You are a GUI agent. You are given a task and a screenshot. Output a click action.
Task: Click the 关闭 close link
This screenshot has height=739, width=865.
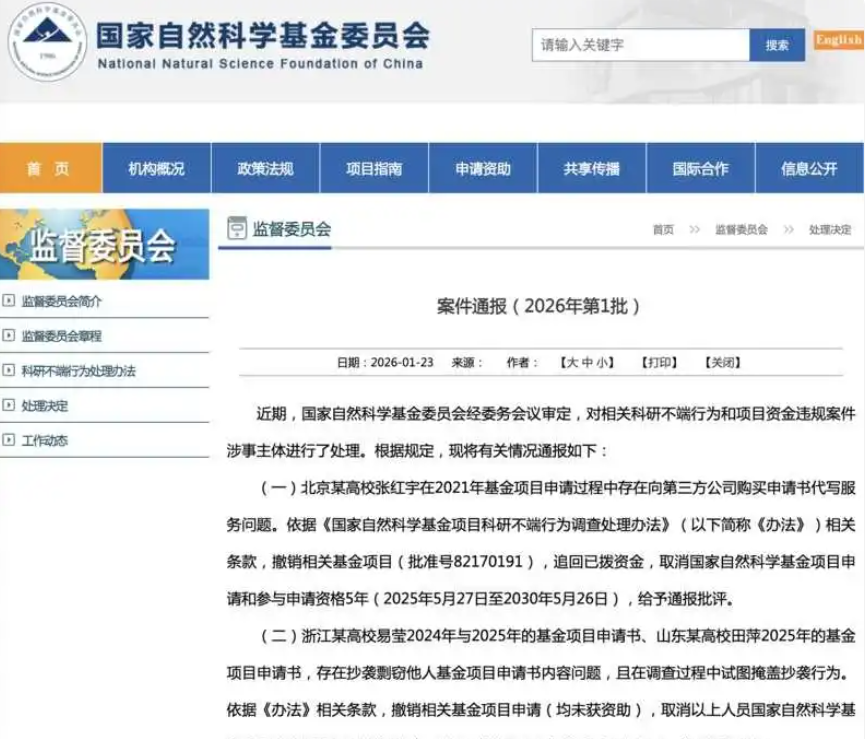(723, 362)
